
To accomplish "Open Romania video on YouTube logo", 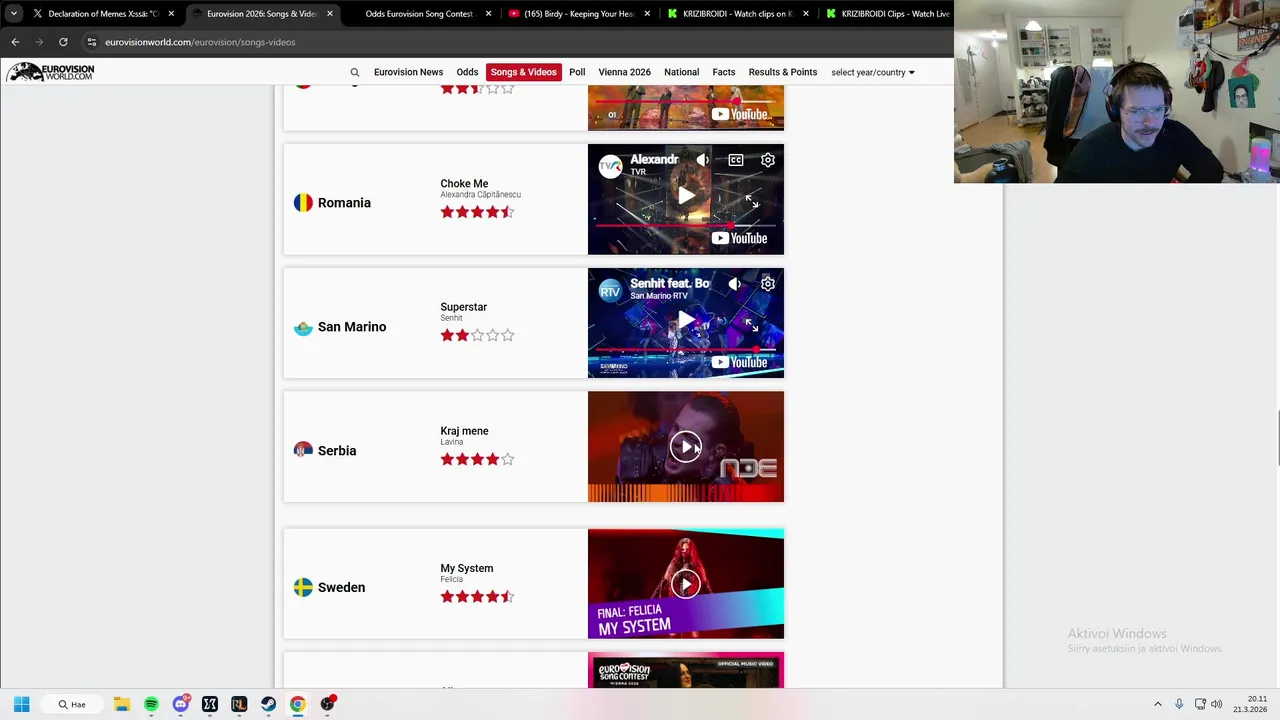I will pos(741,238).
